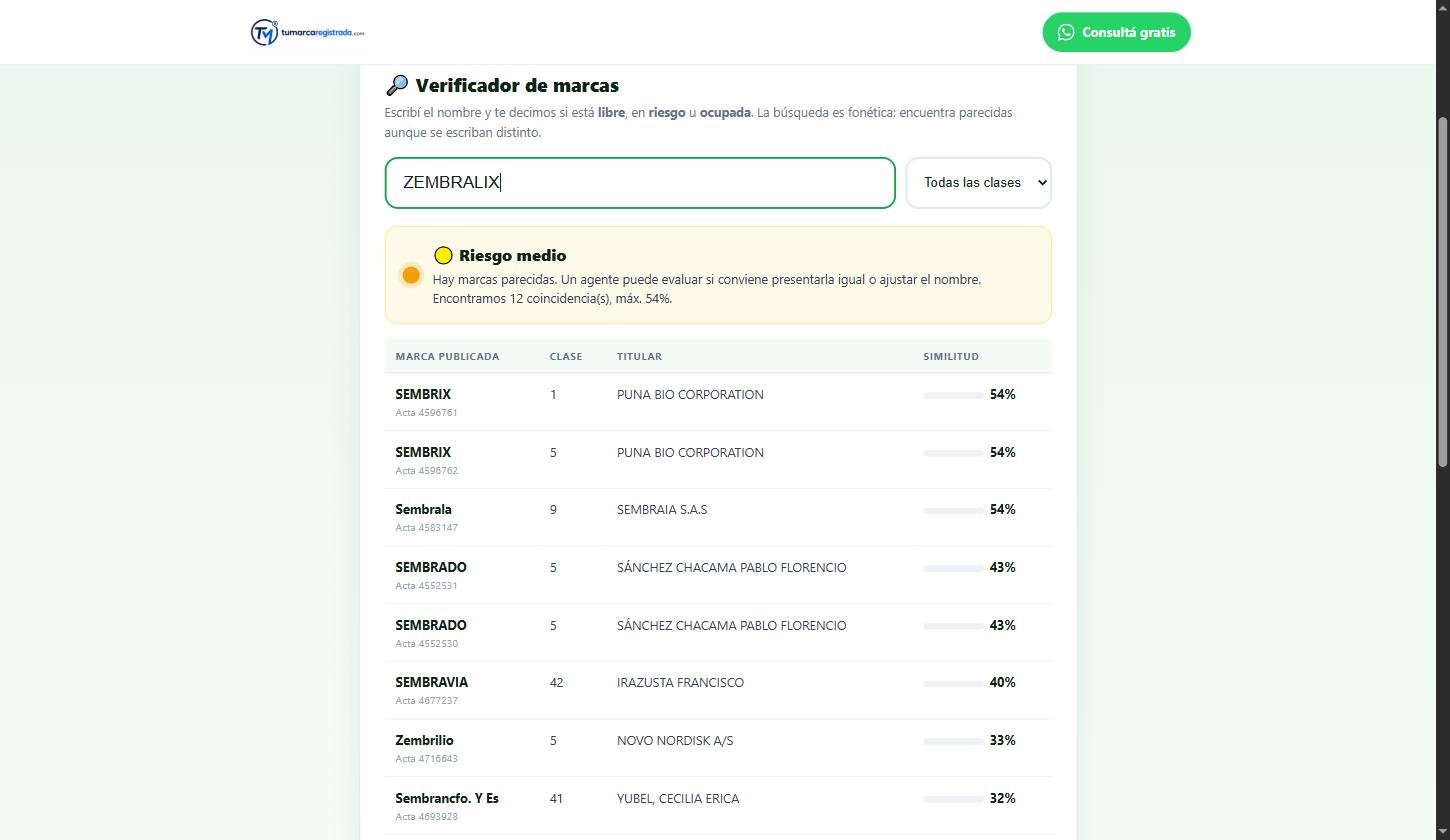
Task: Click the class 9 cell for Sembrala
Action: (553, 510)
